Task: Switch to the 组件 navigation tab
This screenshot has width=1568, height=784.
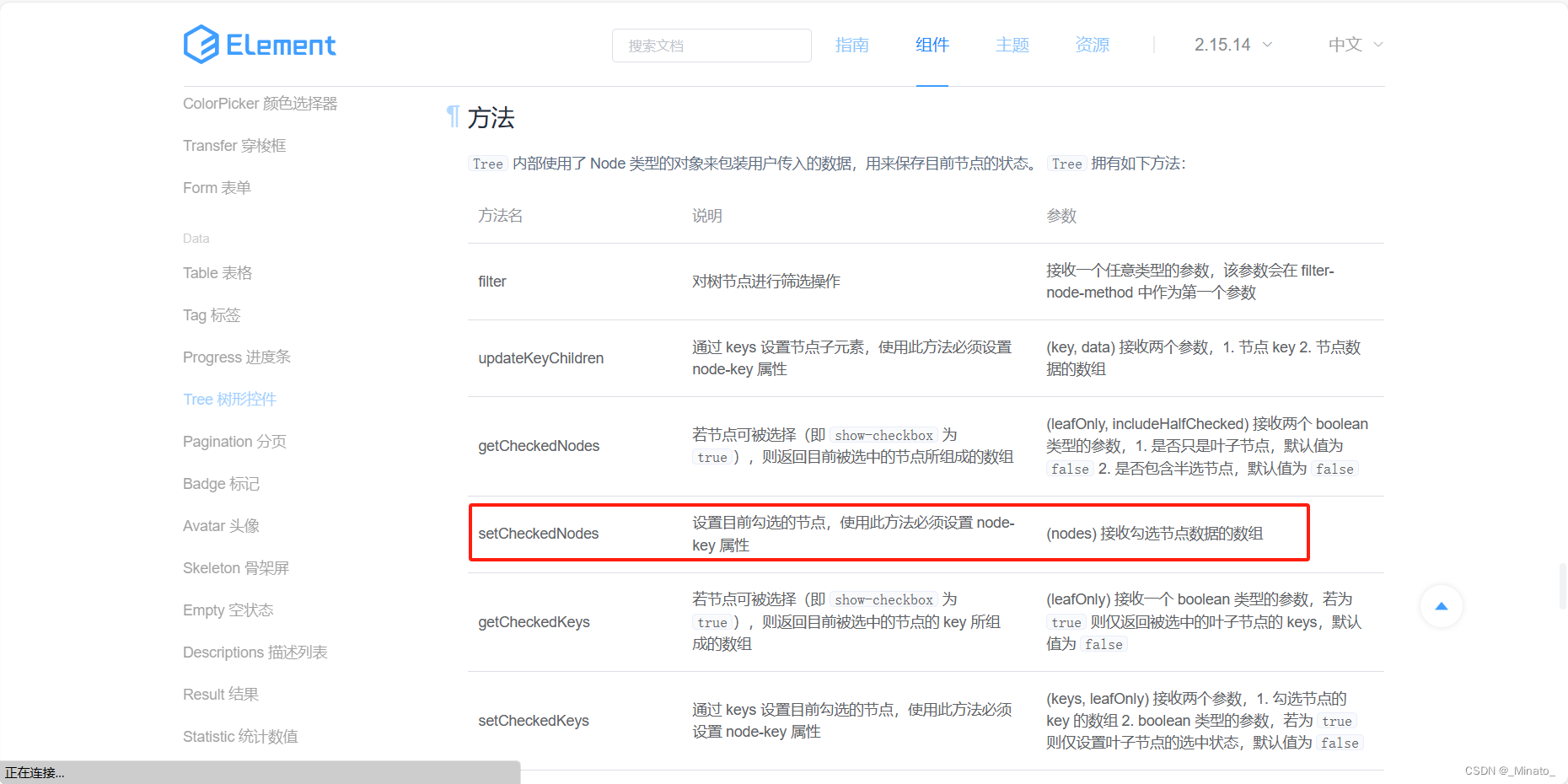Action: [x=932, y=45]
